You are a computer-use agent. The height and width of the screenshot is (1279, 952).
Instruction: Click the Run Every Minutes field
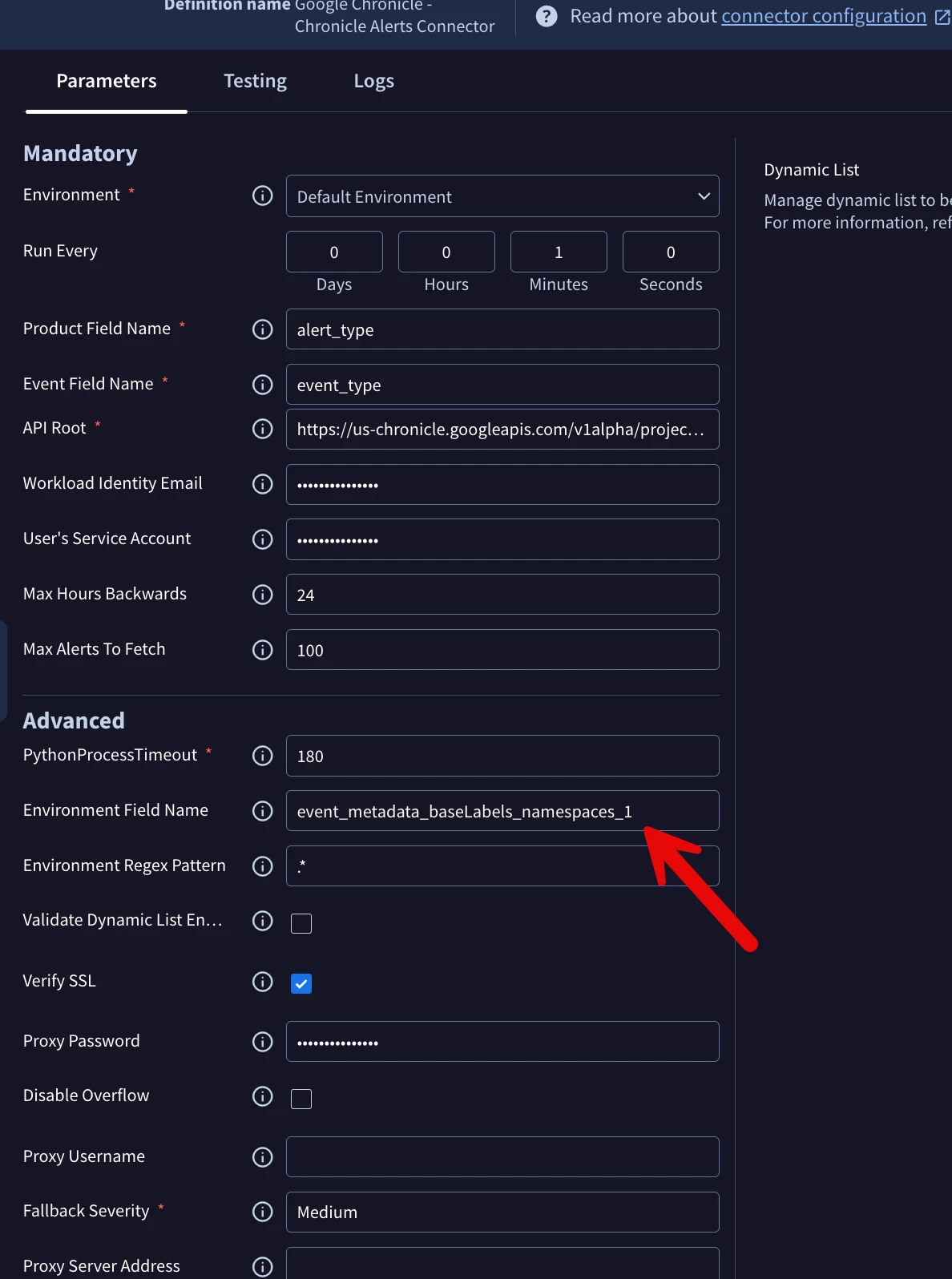tap(559, 252)
